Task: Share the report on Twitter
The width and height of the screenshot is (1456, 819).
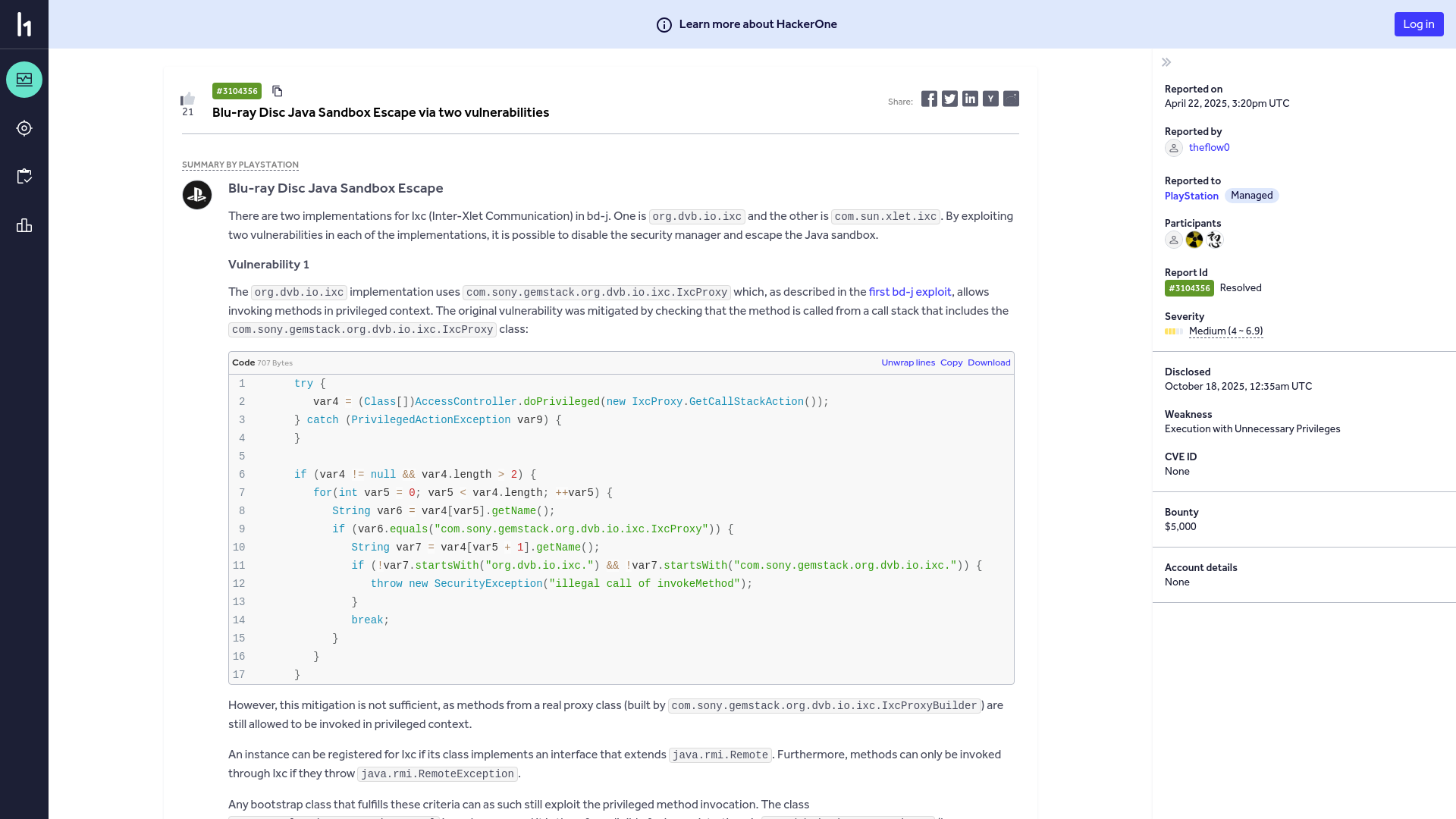Action: [x=949, y=99]
